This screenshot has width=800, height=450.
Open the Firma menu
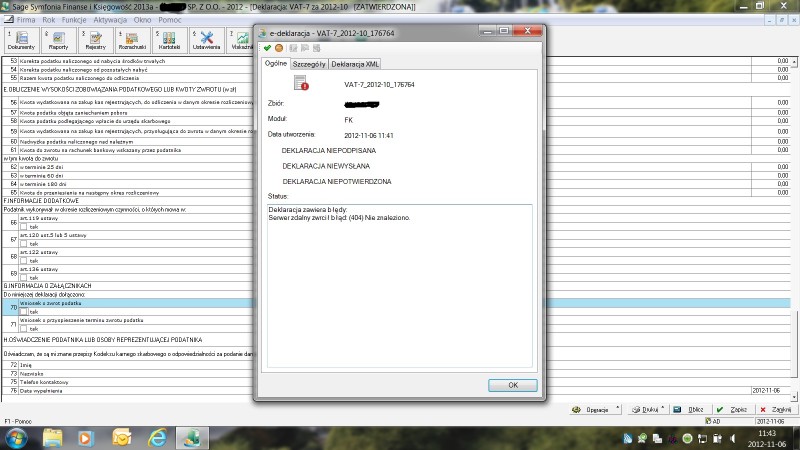coord(26,20)
